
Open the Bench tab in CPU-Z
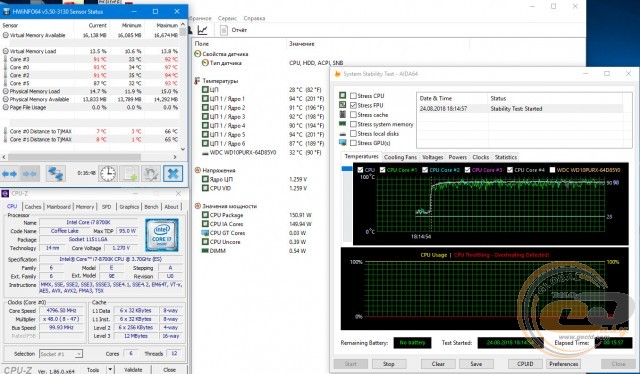click(151, 207)
